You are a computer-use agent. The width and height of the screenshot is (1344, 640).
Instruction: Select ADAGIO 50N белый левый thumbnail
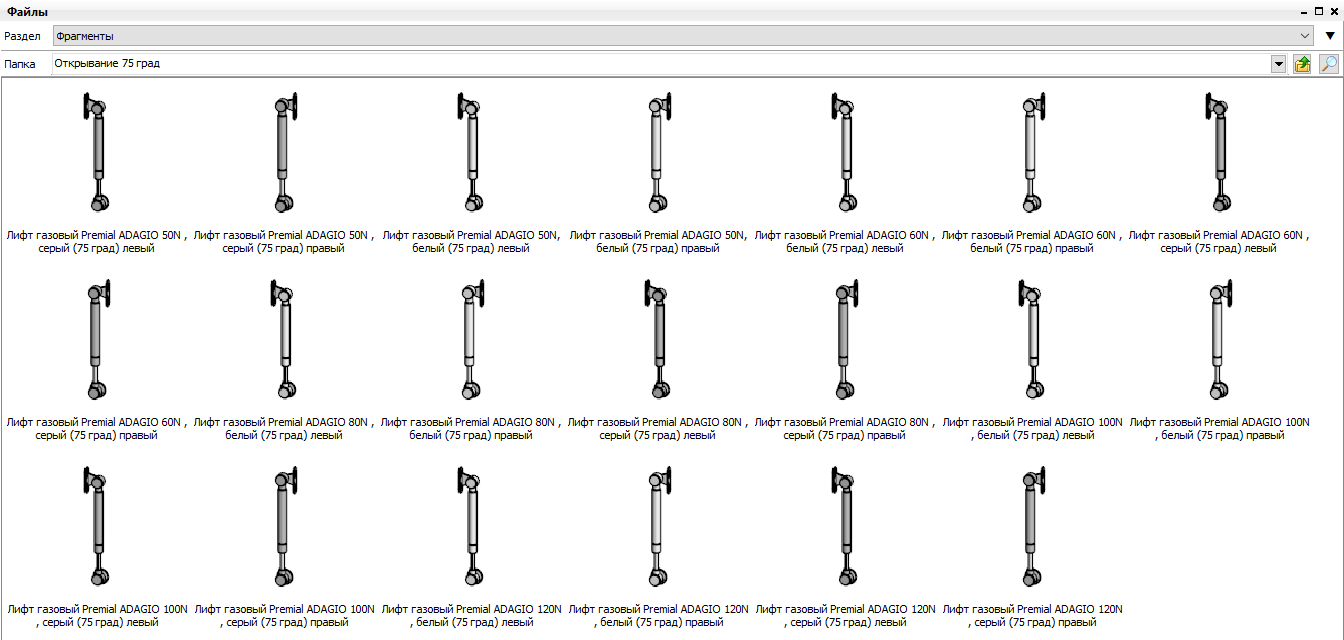(x=471, y=152)
